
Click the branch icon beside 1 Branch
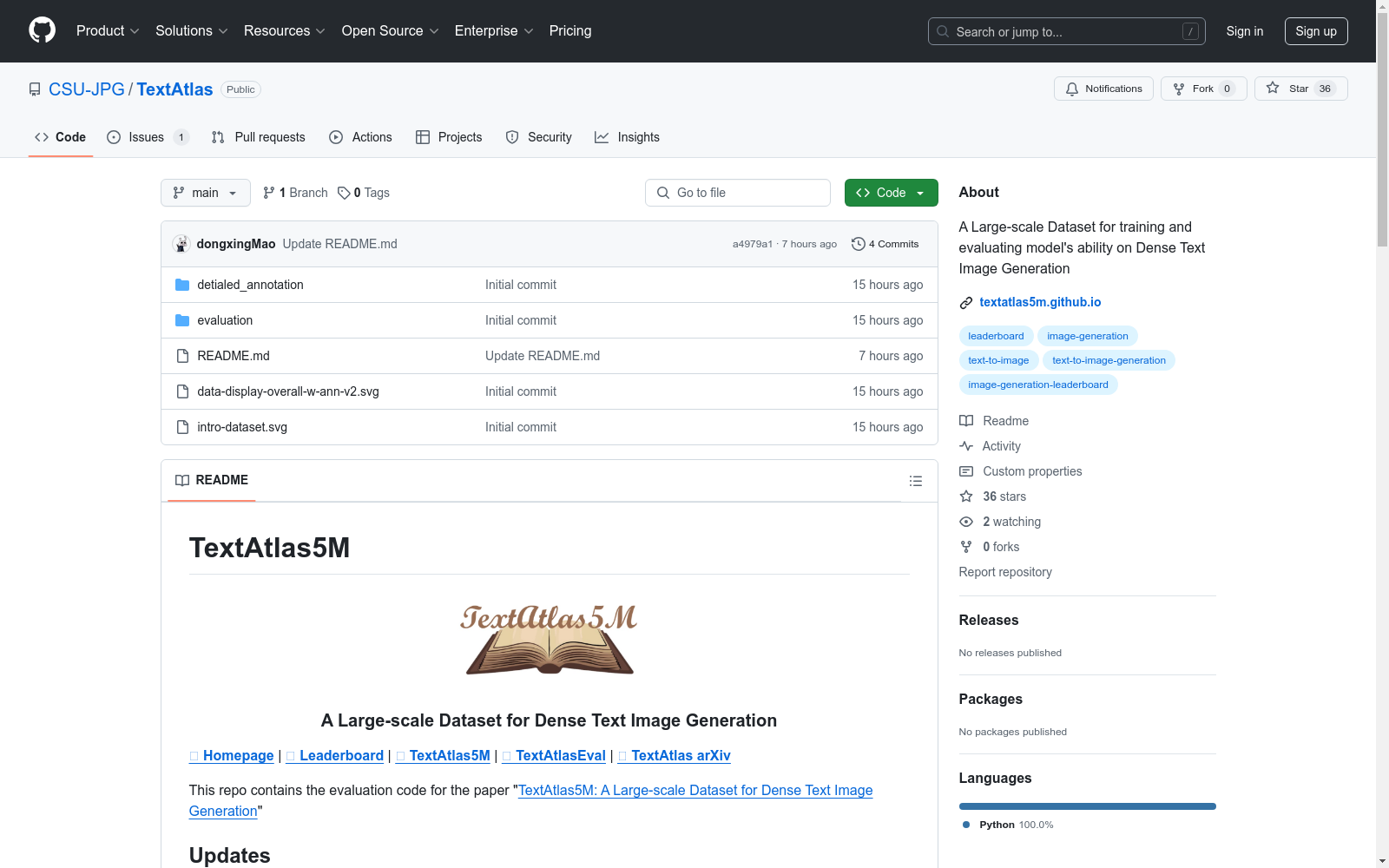[269, 193]
